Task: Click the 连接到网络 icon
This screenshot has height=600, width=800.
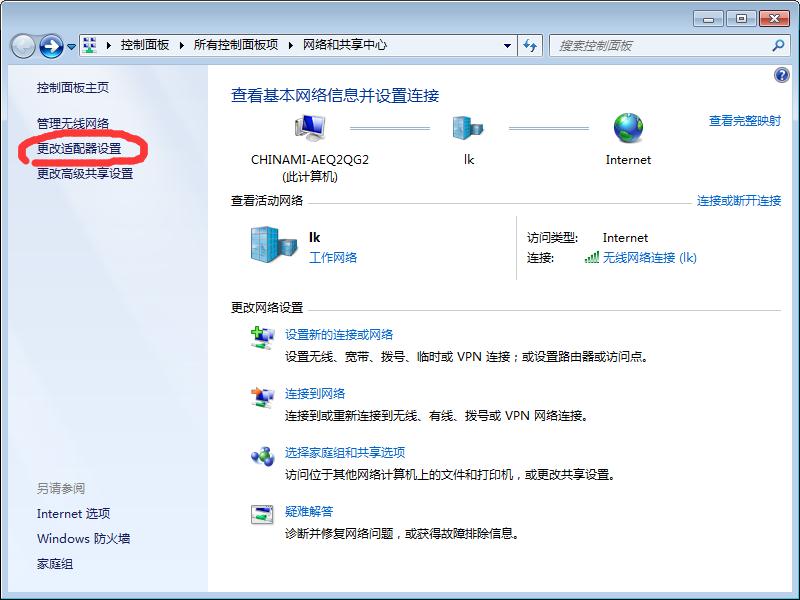Action: tap(264, 394)
